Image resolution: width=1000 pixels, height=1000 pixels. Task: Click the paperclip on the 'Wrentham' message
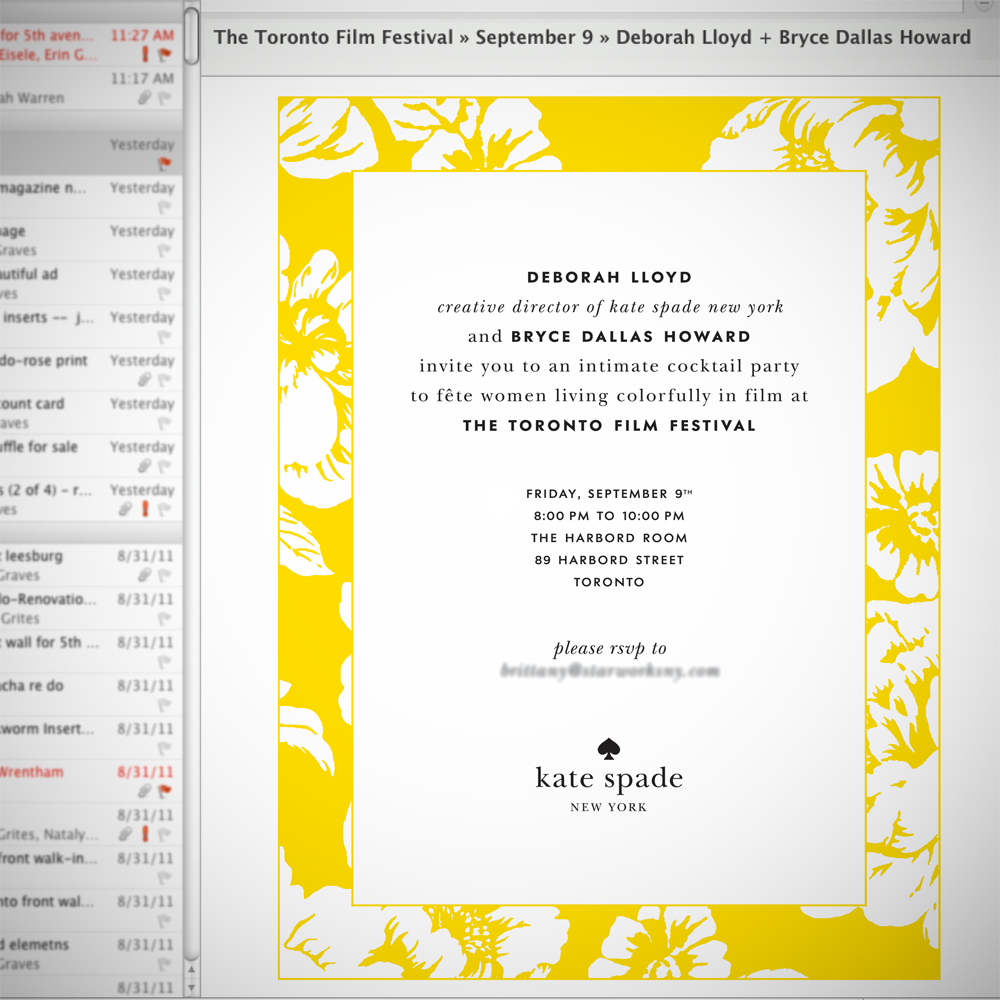point(145,791)
